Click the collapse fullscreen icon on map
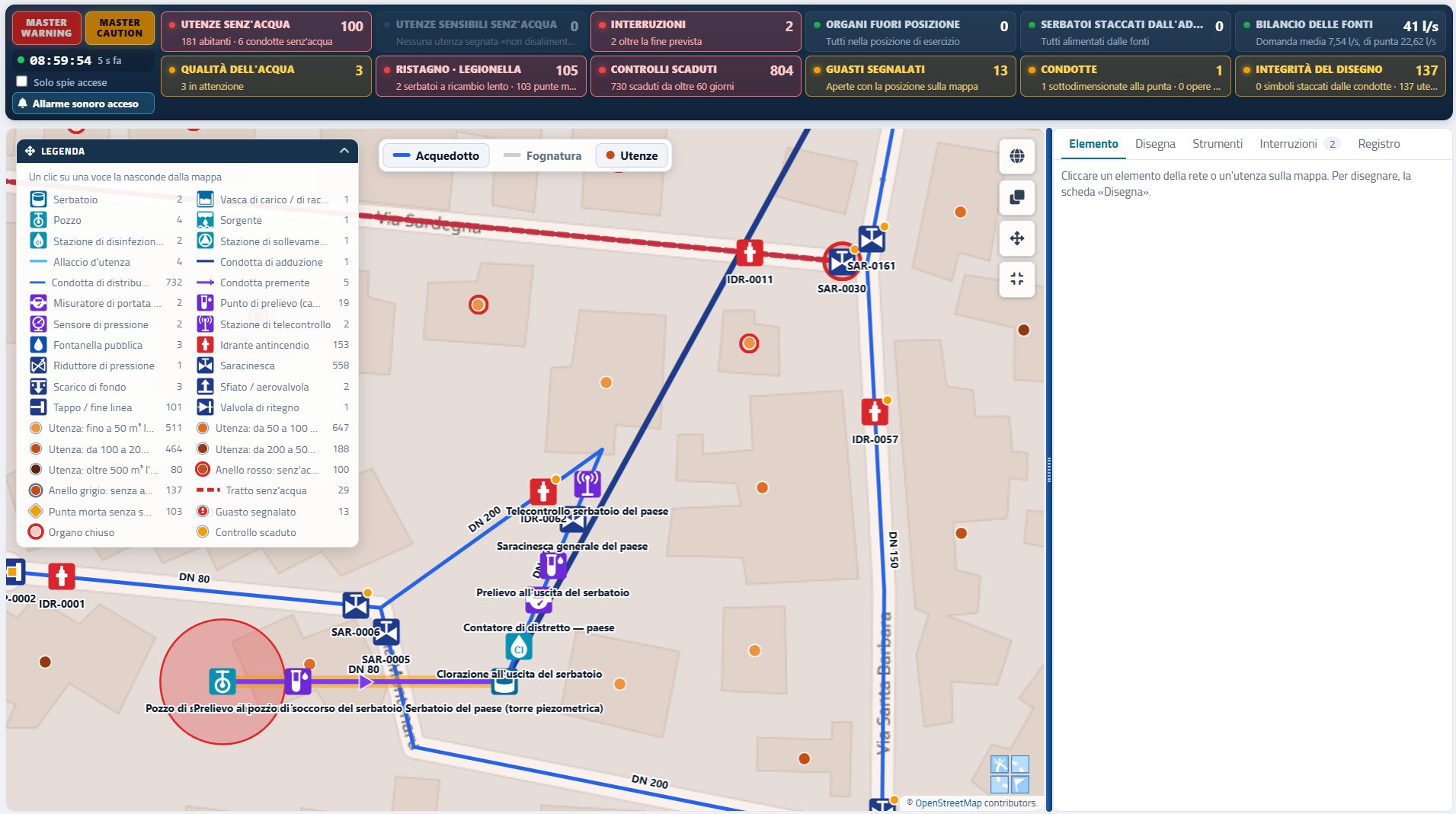The height and width of the screenshot is (814, 1456). point(1016,279)
